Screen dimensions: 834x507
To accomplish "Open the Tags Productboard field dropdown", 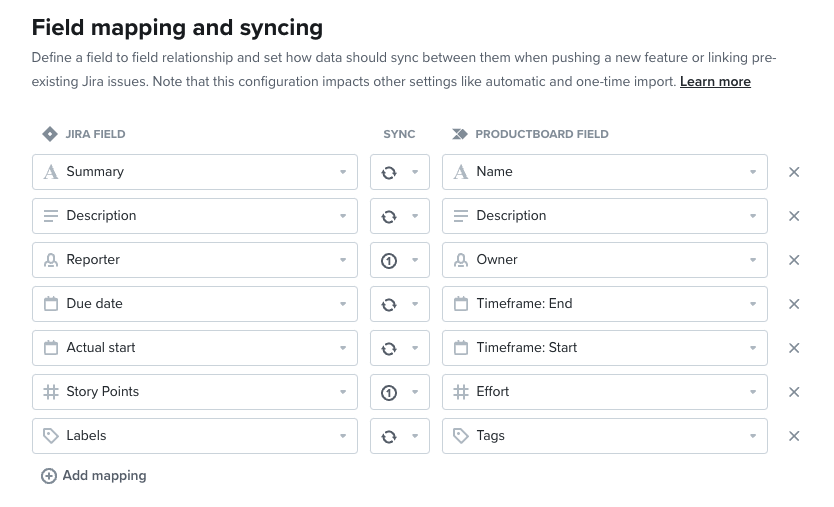I will (605, 436).
